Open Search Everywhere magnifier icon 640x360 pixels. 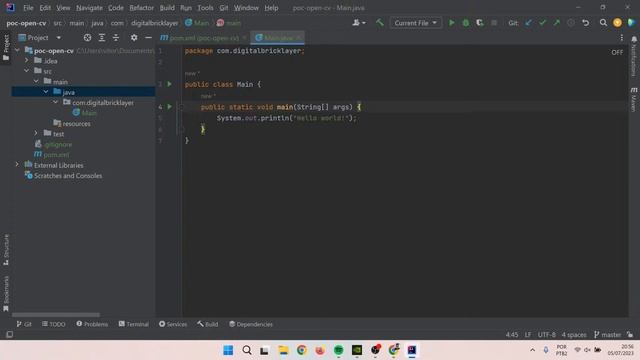[x=603, y=23]
